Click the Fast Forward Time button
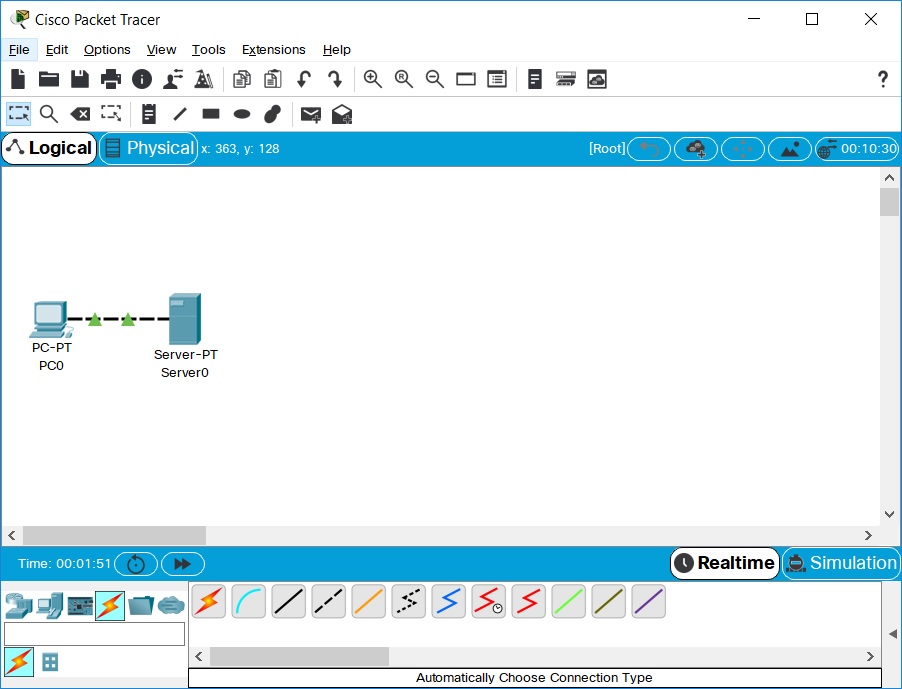Viewport: 902px width, 689px height. [182, 564]
